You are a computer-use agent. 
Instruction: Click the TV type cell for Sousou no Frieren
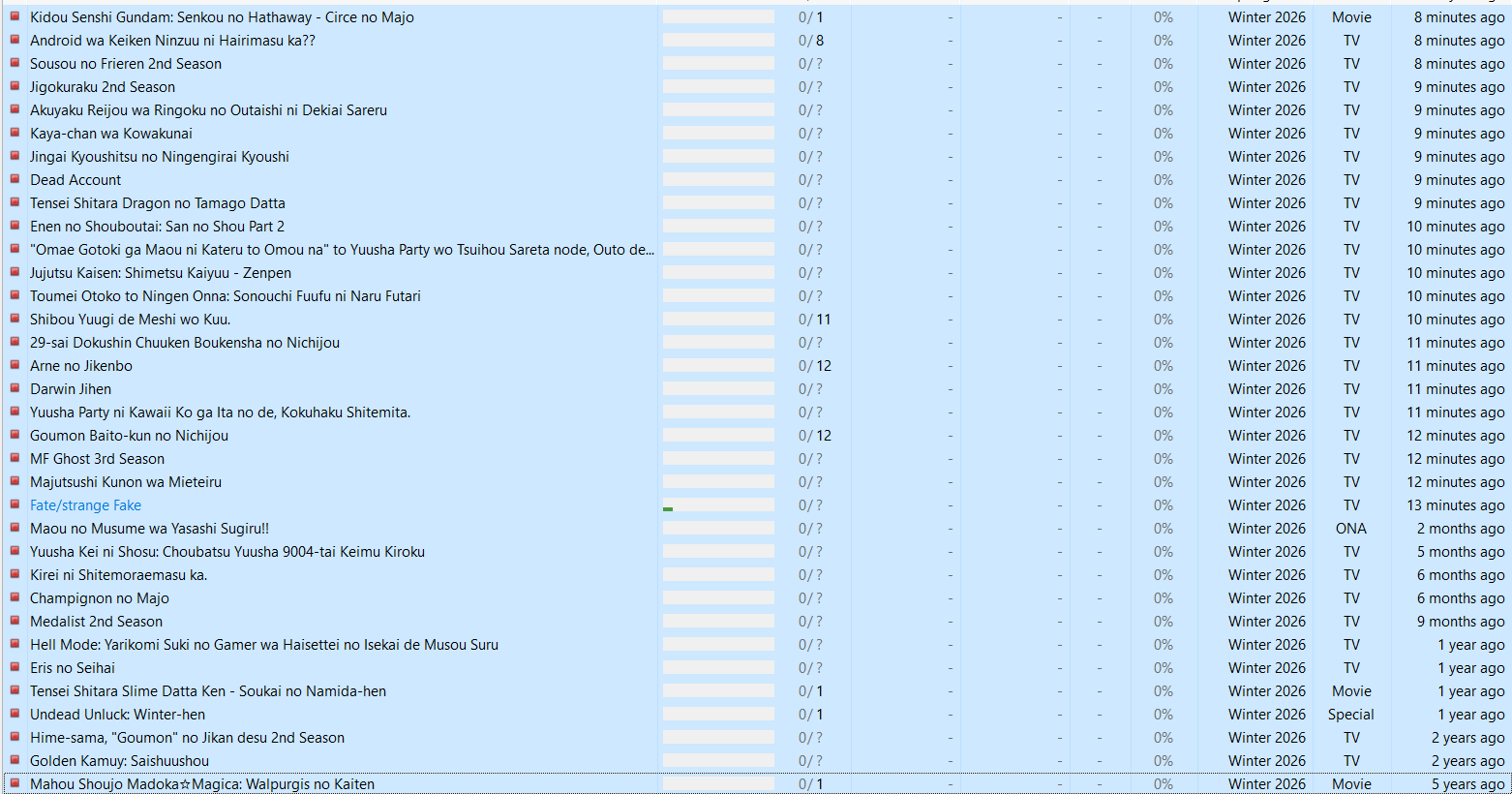(x=1351, y=64)
